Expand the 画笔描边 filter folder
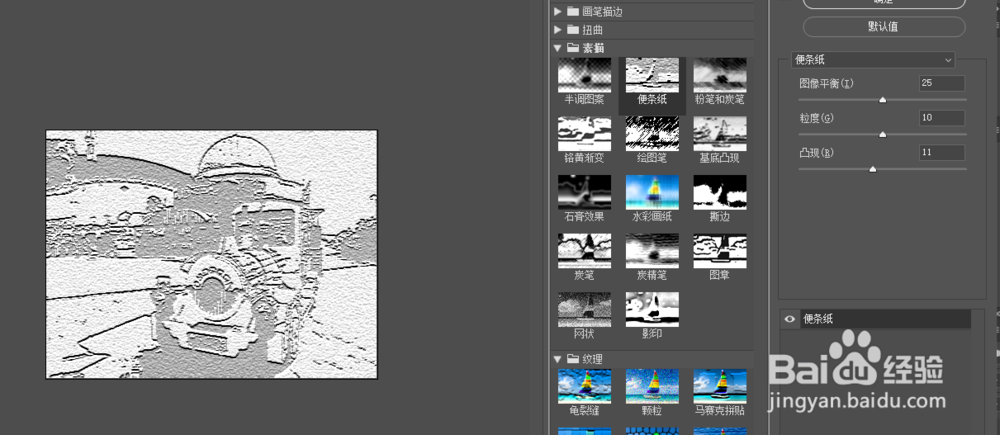This screenshot has width=1000, height=435. pos(557,11)
